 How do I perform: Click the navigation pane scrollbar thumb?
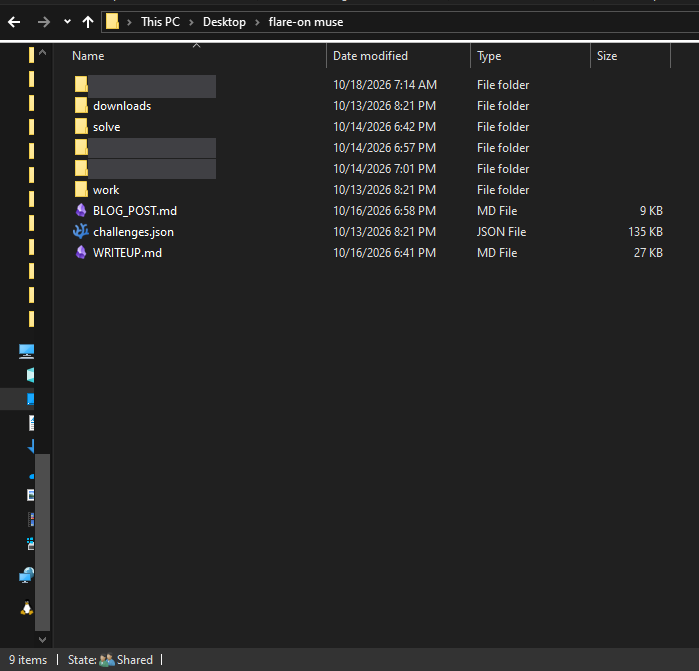tap(42, 542)
